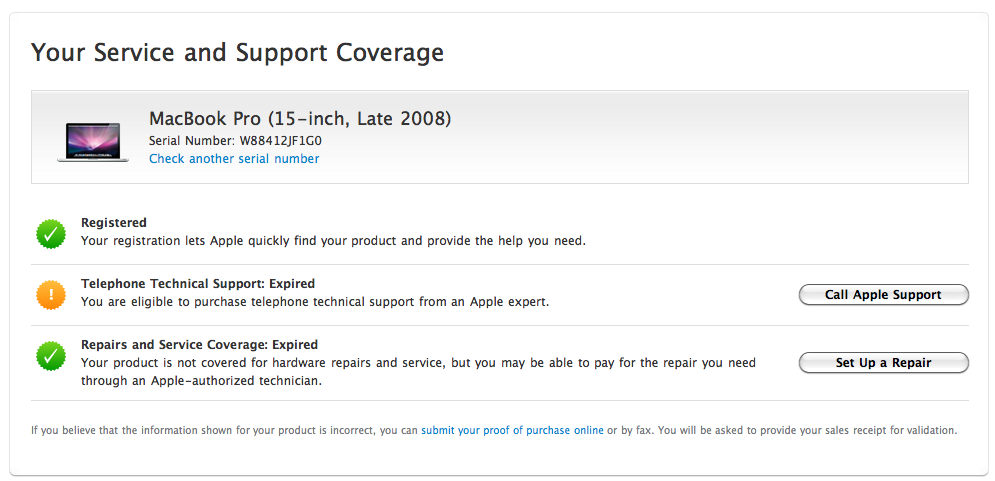Open the Check another serial number link
This screenshot has width=995, height=481.
pyautogui.click(x=234, y=159)
